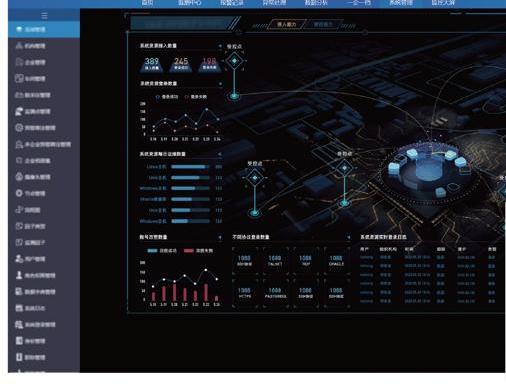Expand the arrow beside the protocol count panel title

pos(349,237)
